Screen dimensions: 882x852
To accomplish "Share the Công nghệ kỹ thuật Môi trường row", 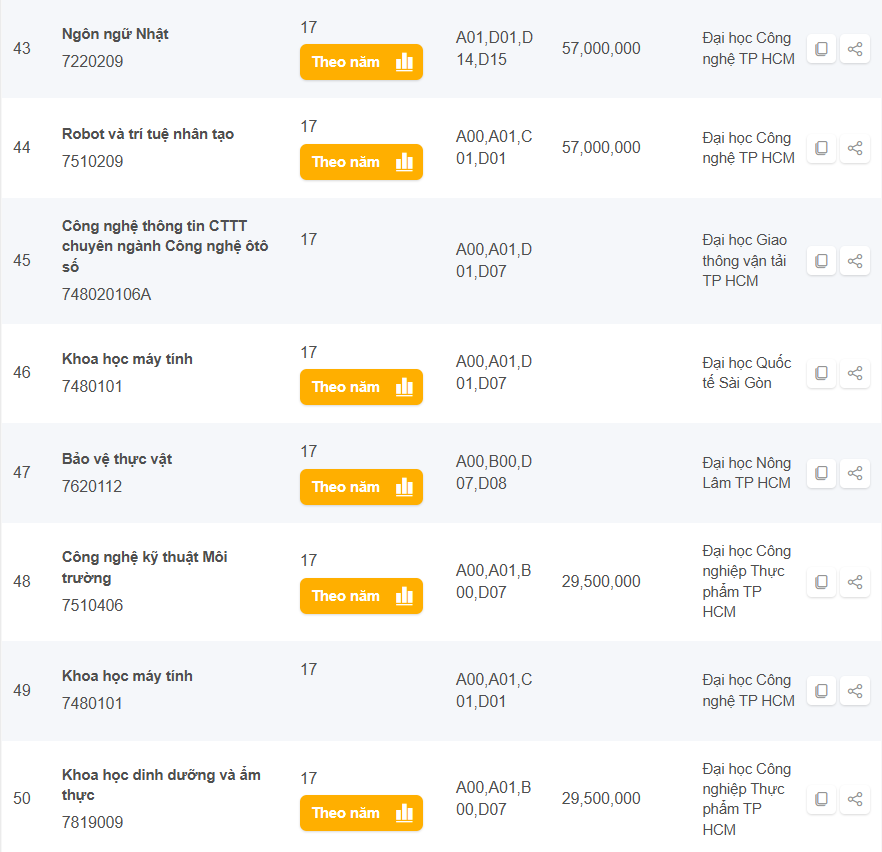I will (x=855, y=582).
